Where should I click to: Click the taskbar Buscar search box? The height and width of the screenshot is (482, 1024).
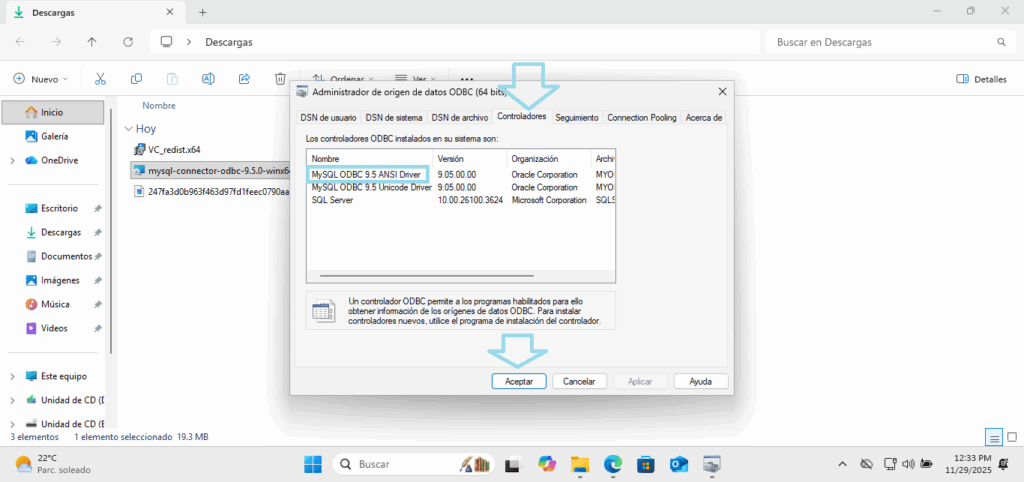pos(415,464)
